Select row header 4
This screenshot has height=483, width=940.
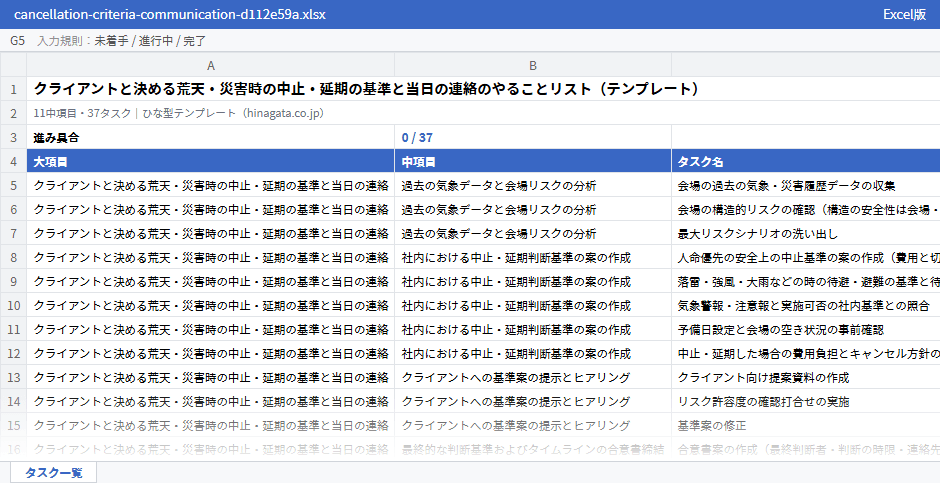(13, 161)
